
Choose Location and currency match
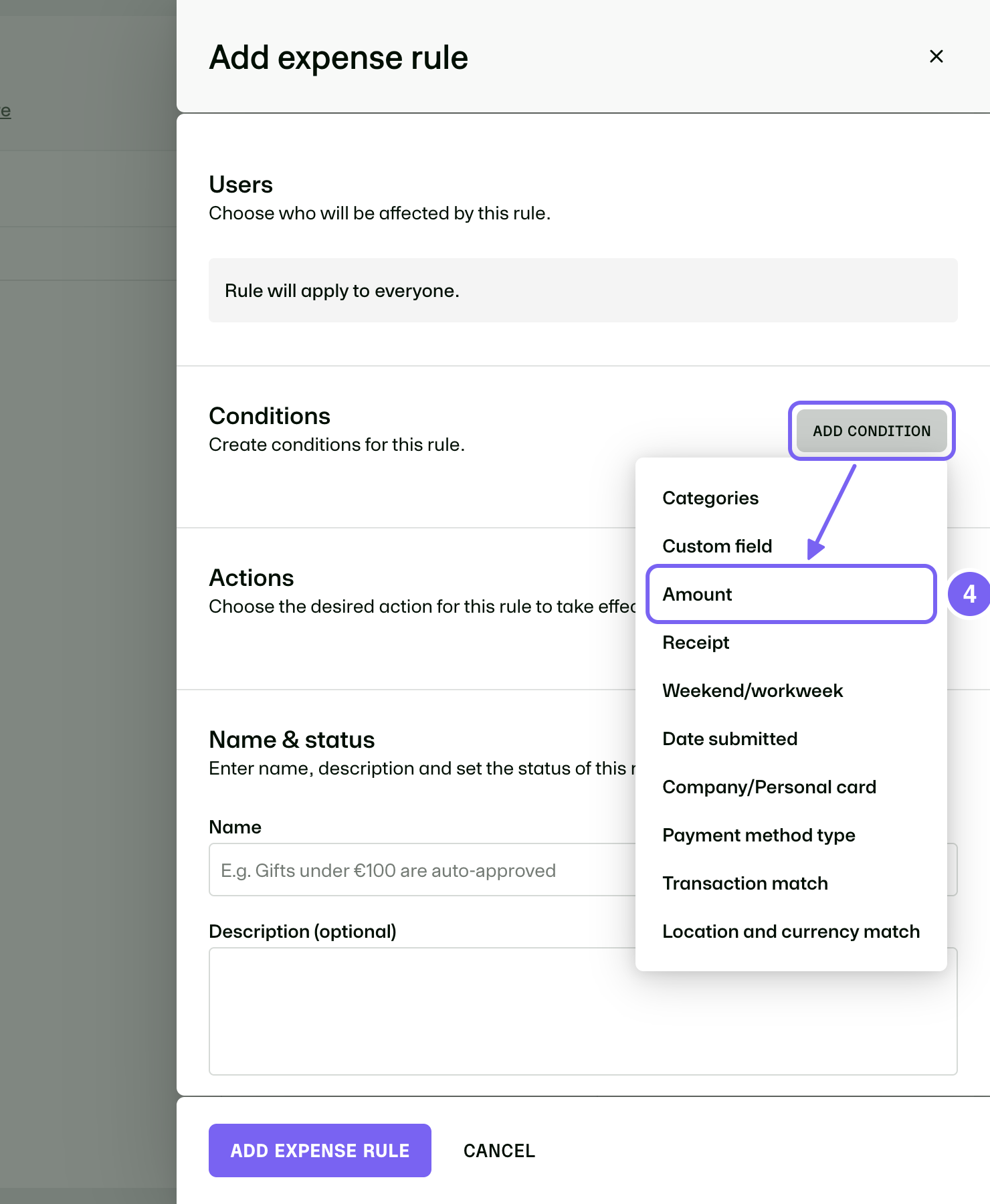[791, 931]
